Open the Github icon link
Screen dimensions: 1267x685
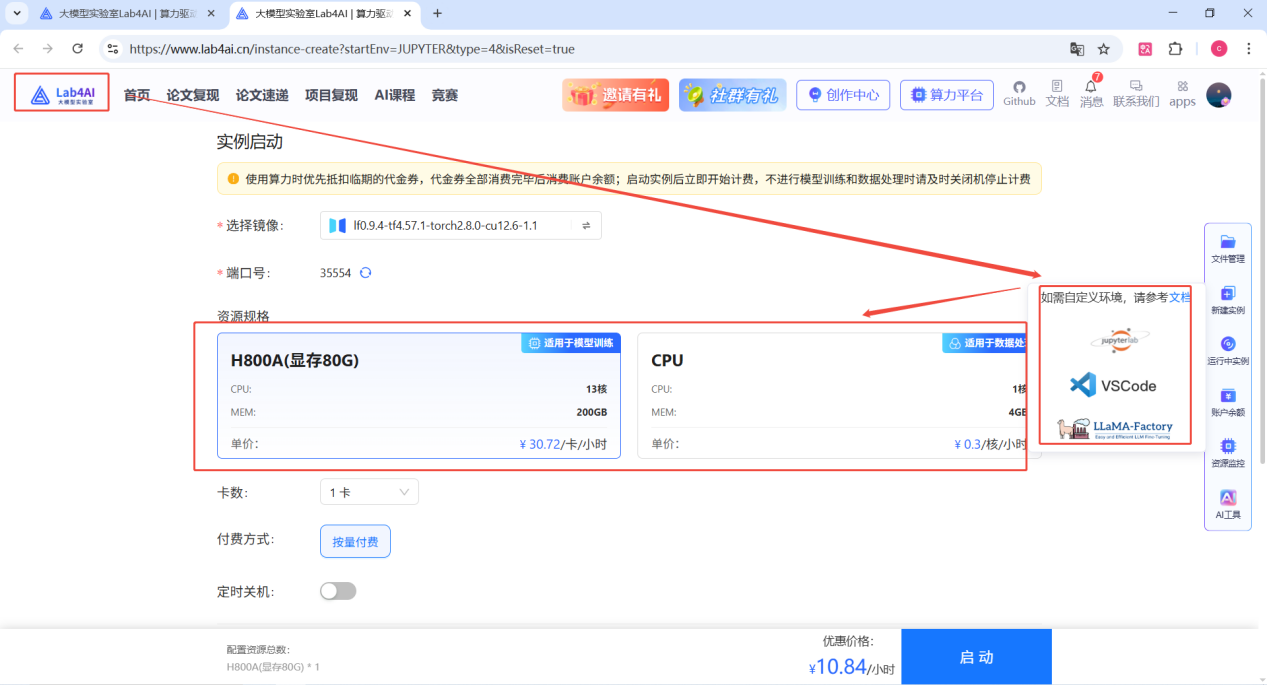point(1019,94)
